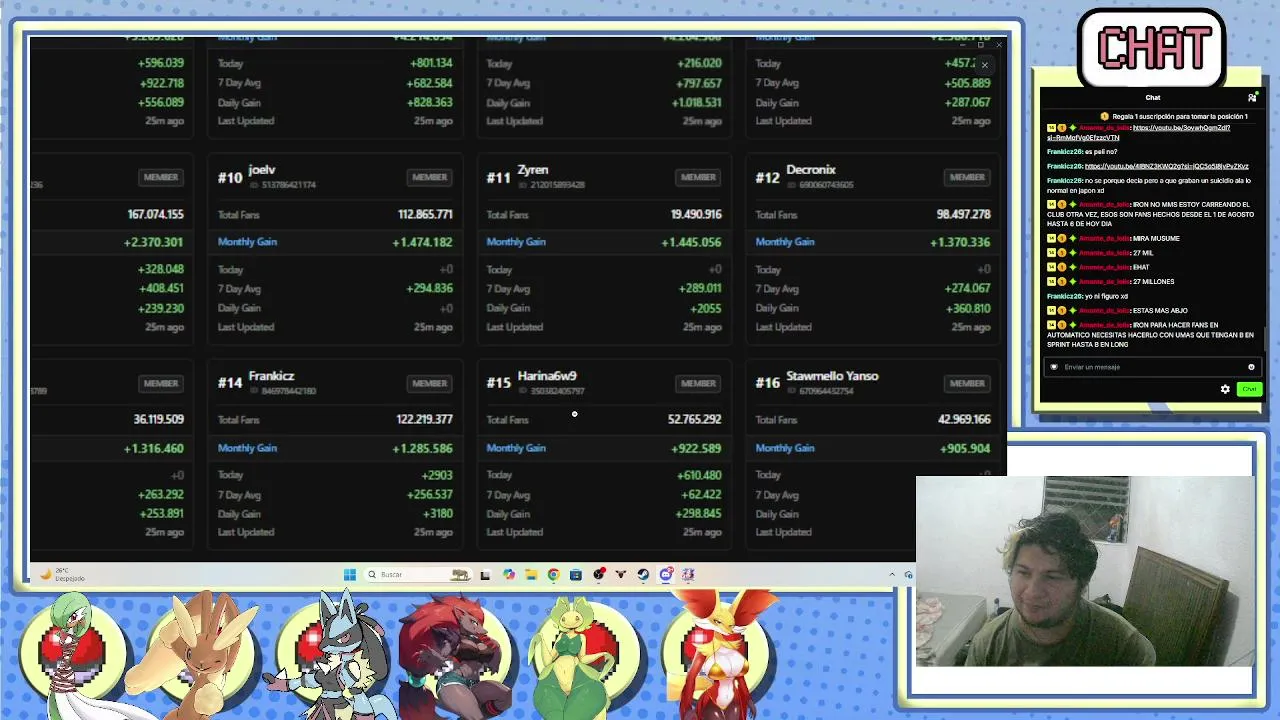The width and height of the screenshot is (1280, 720).
Task: Click Decronix daily gain value +360.810
Action: pyautogui.click(x=967, y=308)
